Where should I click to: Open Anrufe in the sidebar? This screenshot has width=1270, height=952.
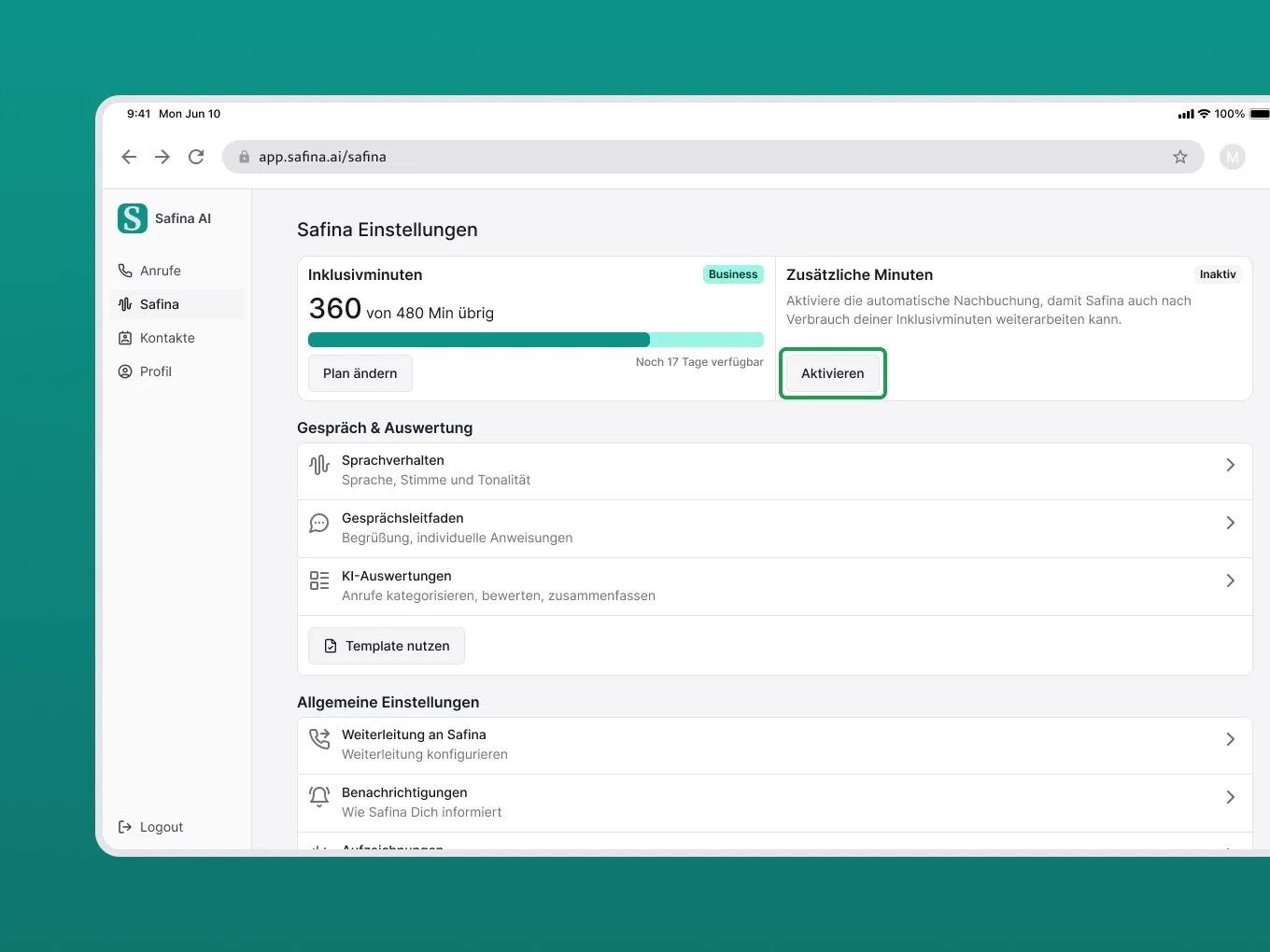[x=160, y=271]
